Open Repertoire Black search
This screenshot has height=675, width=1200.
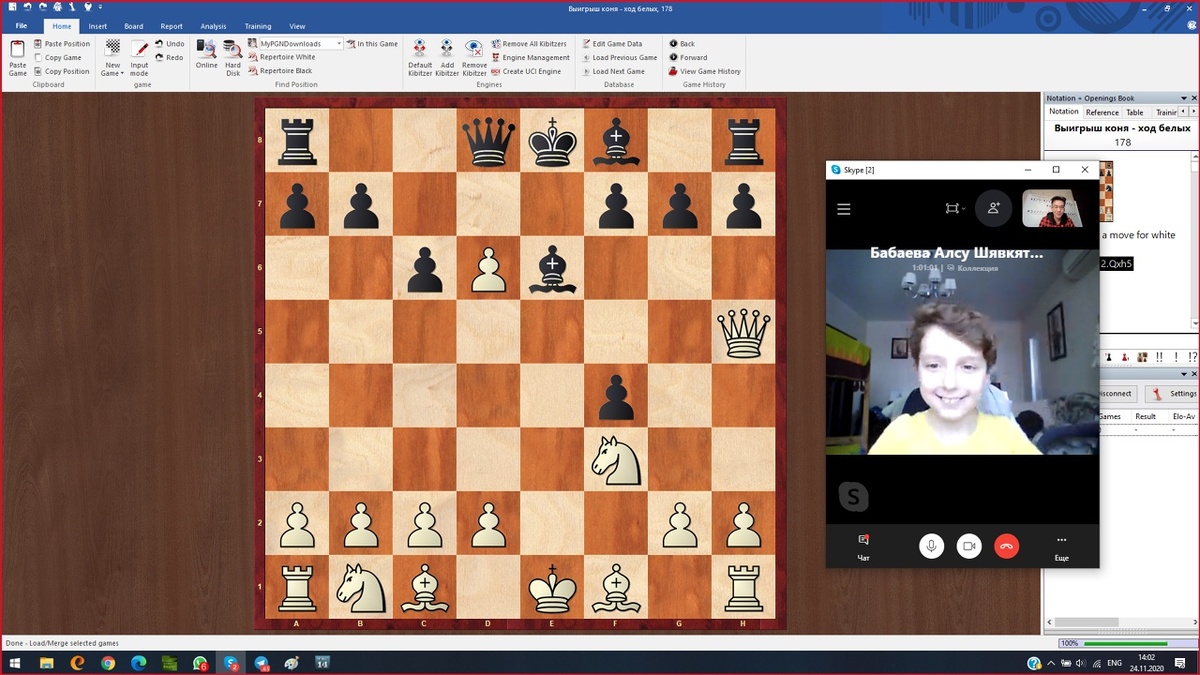pyautogui.click(x=281, y=72)
